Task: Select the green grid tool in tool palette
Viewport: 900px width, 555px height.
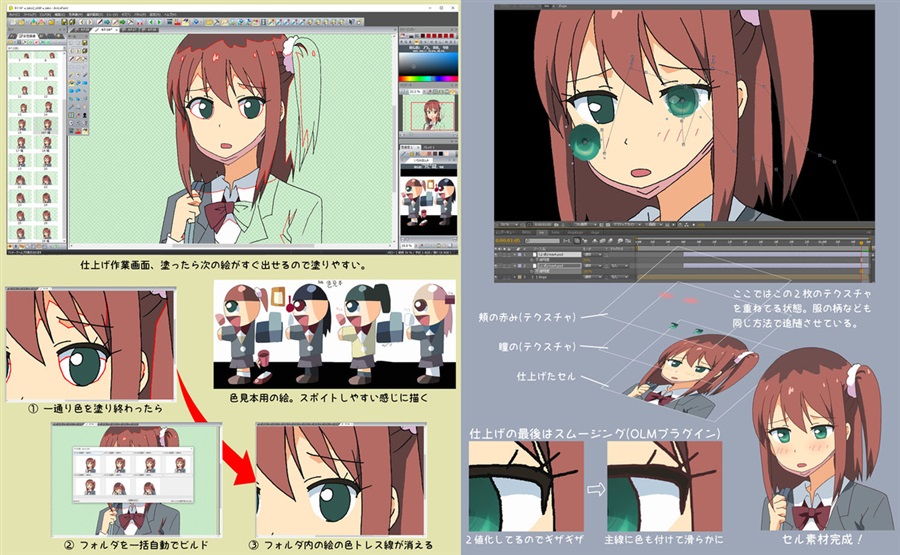Action: click(x=71, y=115)
